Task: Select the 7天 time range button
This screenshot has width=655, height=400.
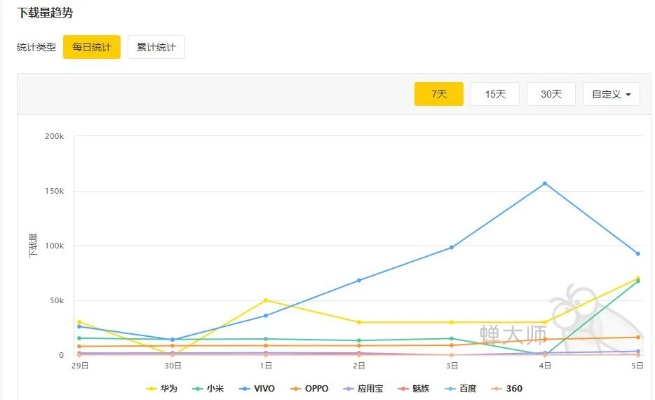Action: pyautogui.click(x=439, y=94)
